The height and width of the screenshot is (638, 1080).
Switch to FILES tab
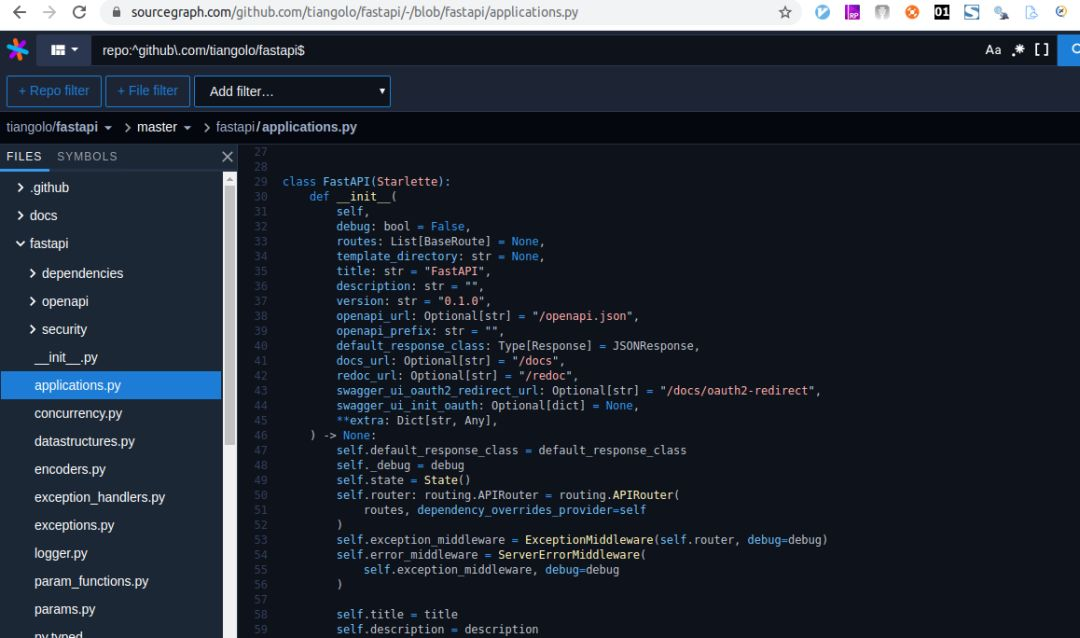point(24,156)
